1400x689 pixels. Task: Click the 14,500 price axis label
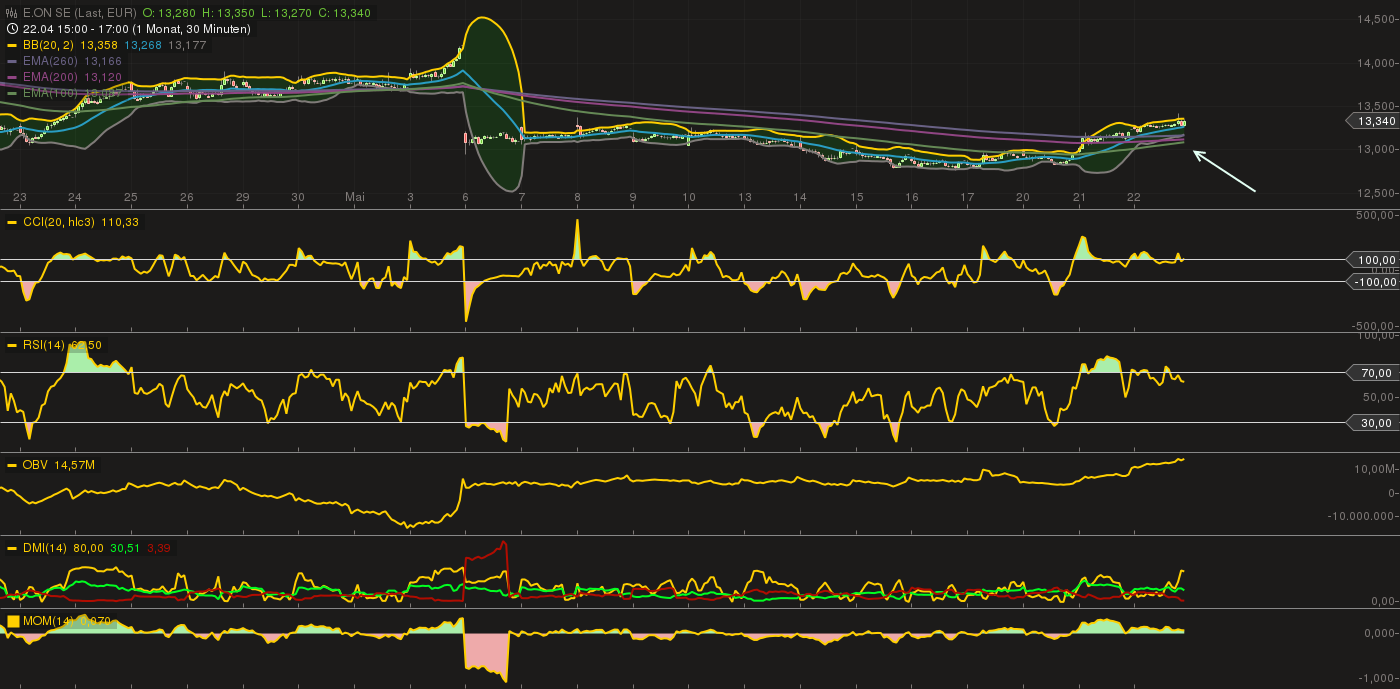(x=1375, y=19)
